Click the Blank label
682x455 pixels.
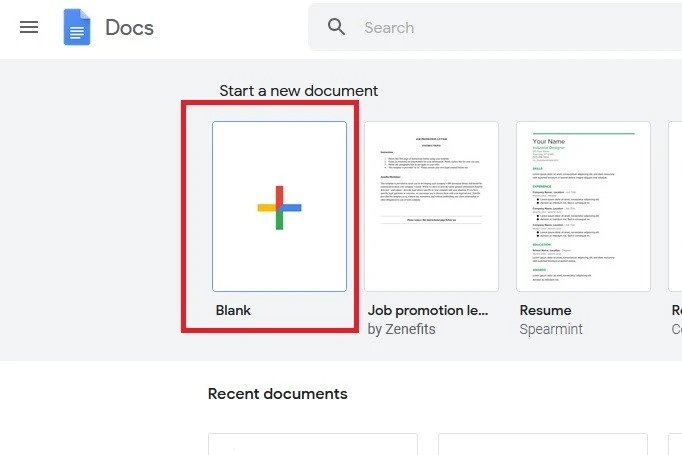(x=233, y=310)
